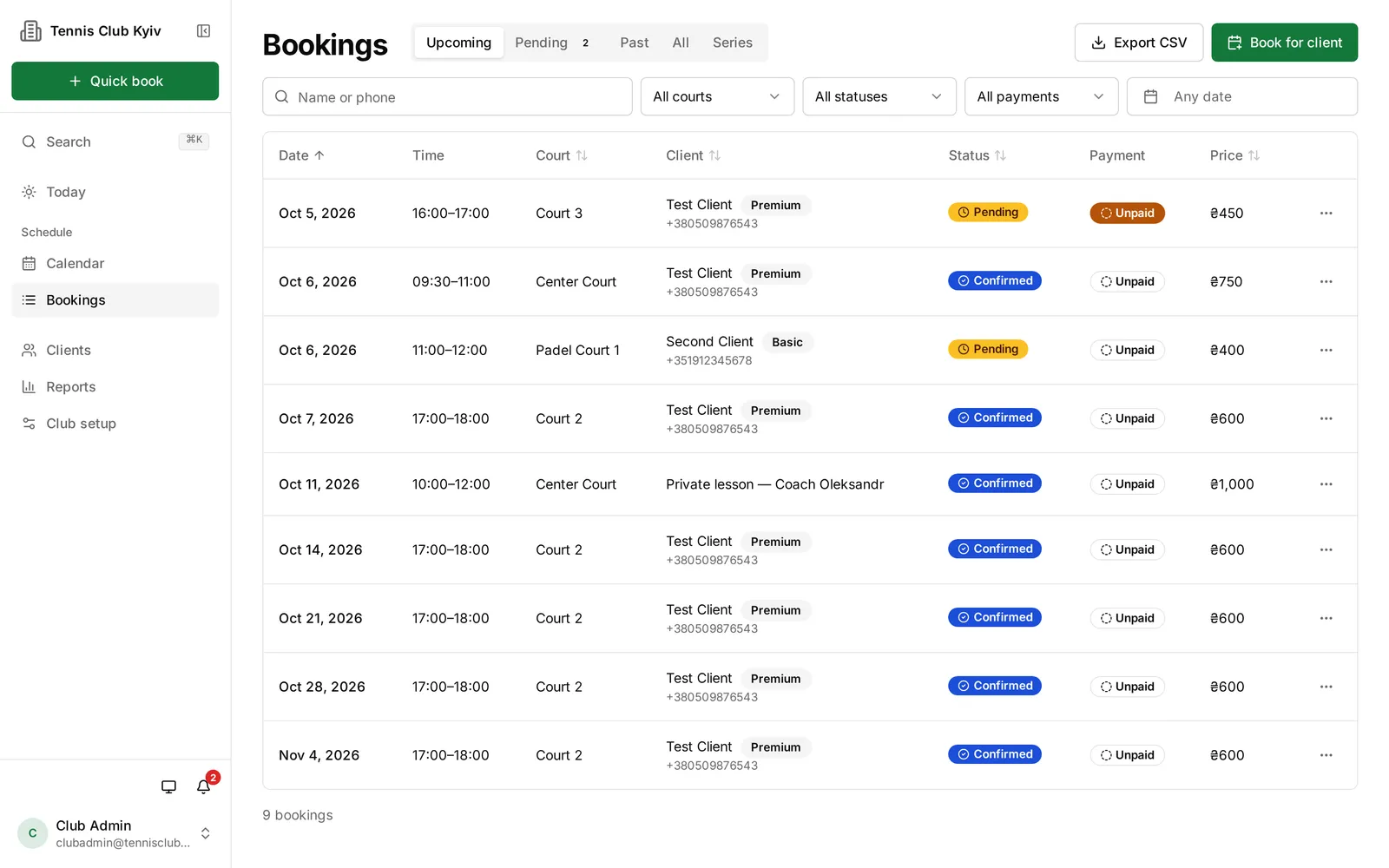The image size is (1389, 868).
Task: Open the All courts filter dropdown
Action: click(x=717, y=97)
